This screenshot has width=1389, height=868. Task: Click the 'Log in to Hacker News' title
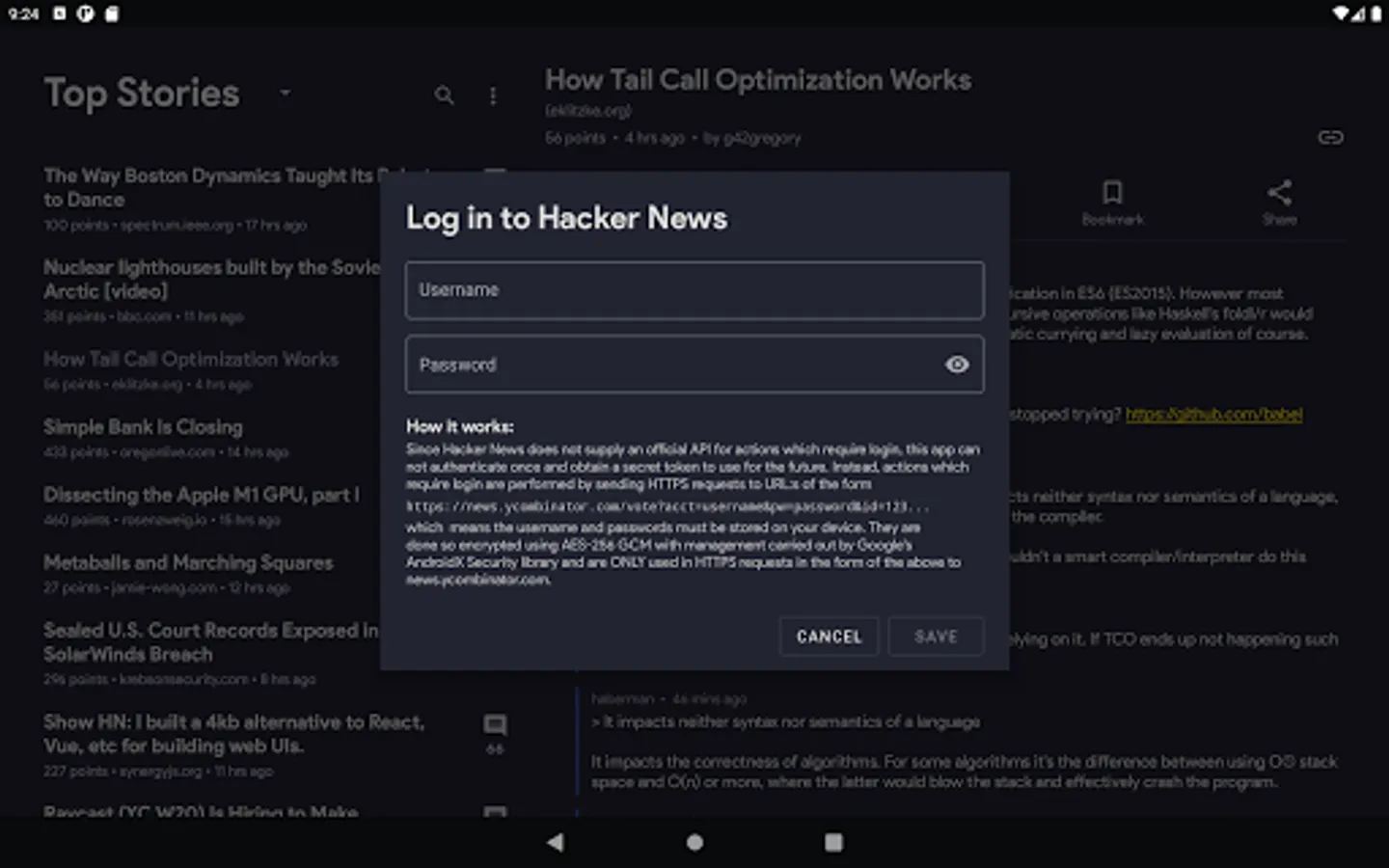tap(566, 218)
